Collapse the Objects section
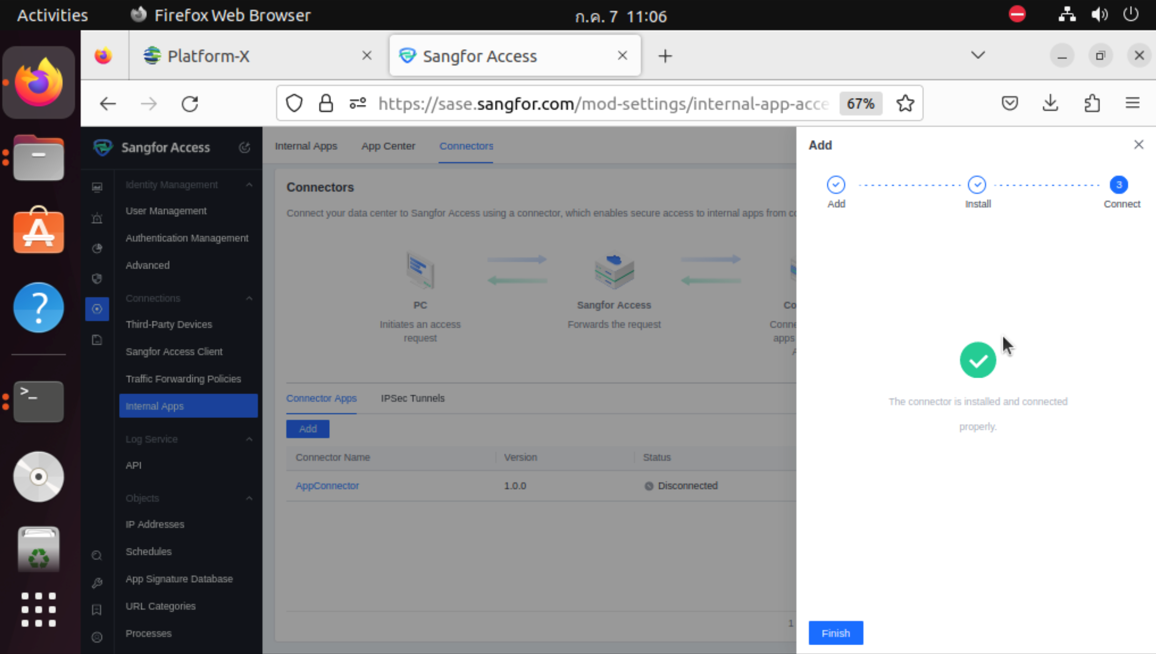1156x654 pixels. pos(249,498)
